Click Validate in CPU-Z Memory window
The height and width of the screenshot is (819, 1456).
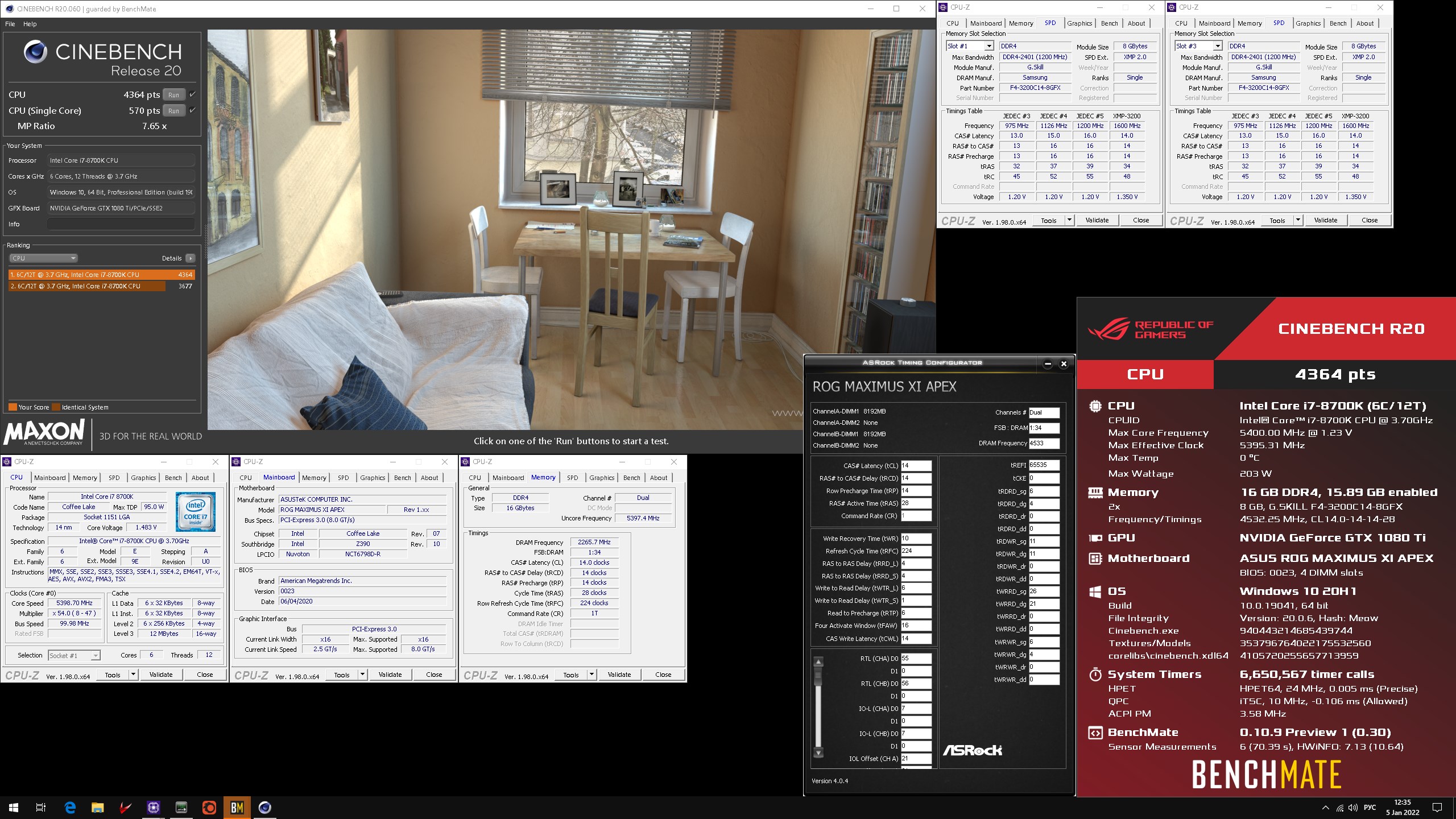tap(619, 675)
